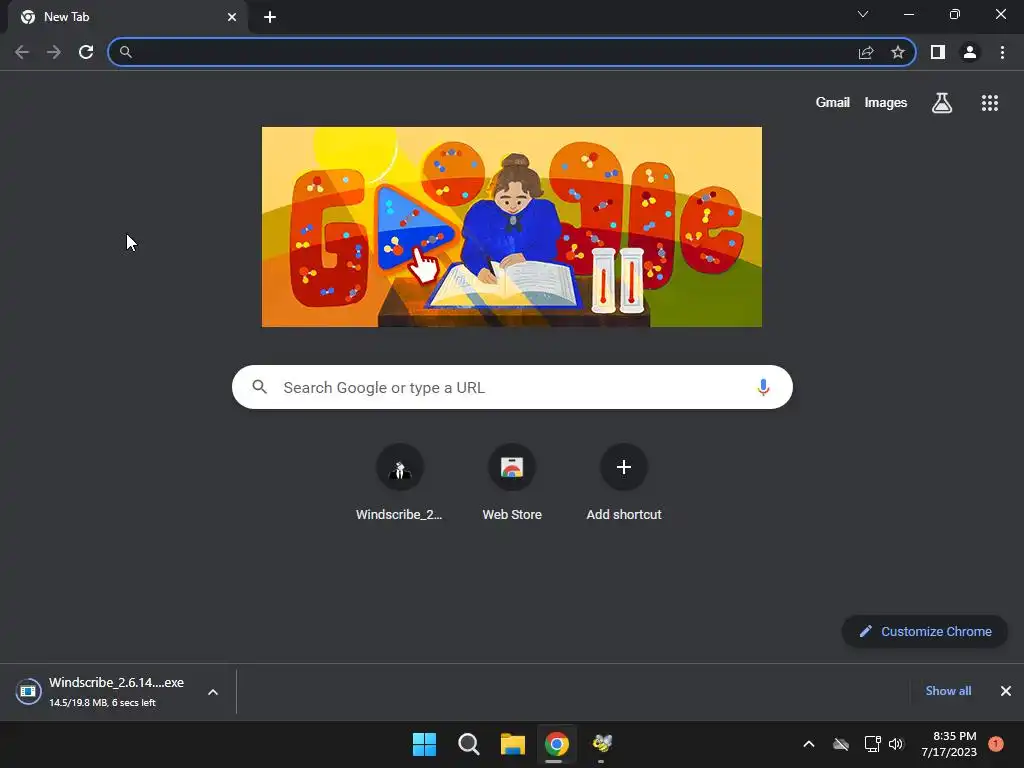Screen dimensions: 1024x768
Task: Click the Chrome taskbar icon
Action: point(556,744)
